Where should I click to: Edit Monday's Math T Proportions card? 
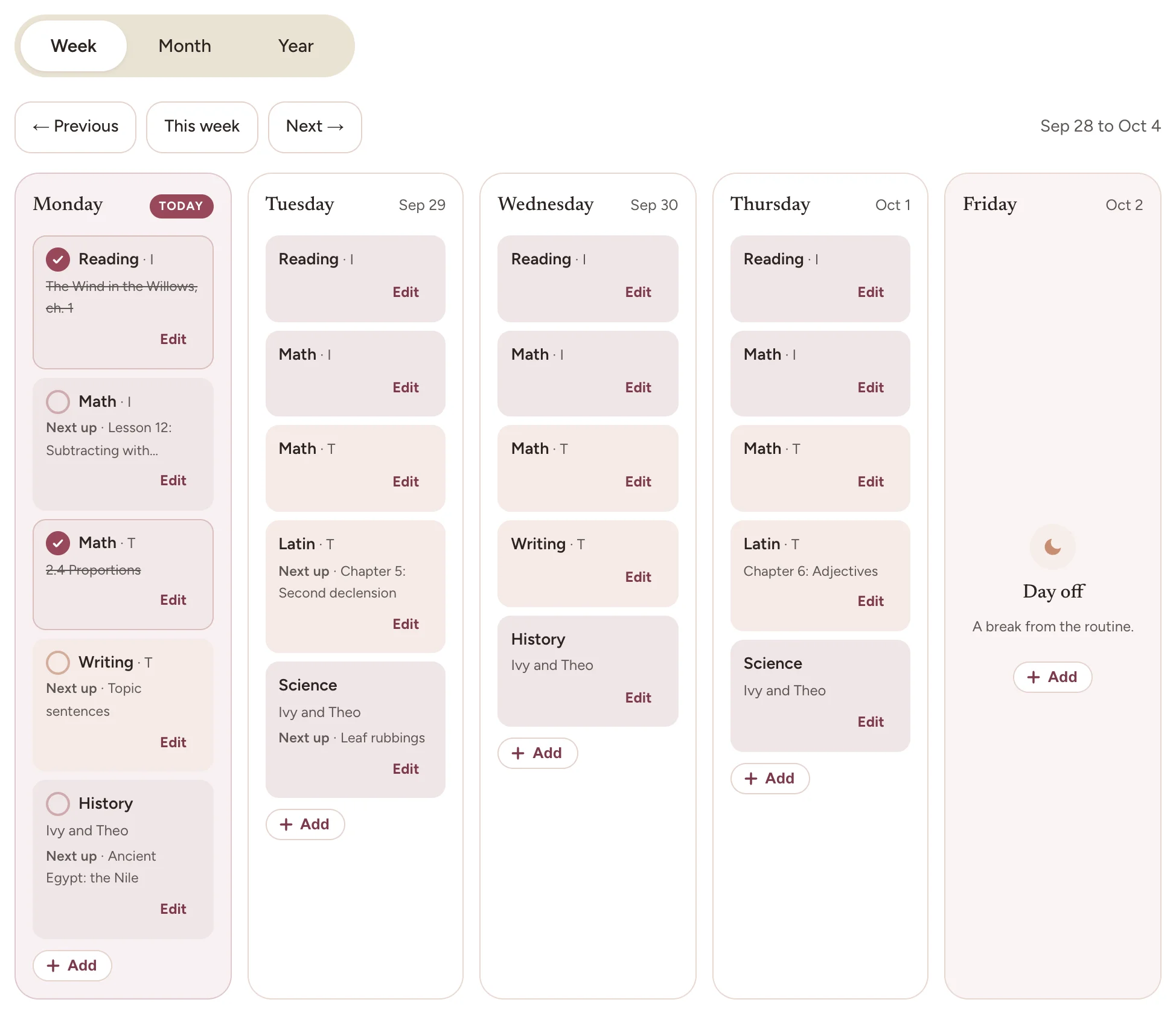coord(173,600)
